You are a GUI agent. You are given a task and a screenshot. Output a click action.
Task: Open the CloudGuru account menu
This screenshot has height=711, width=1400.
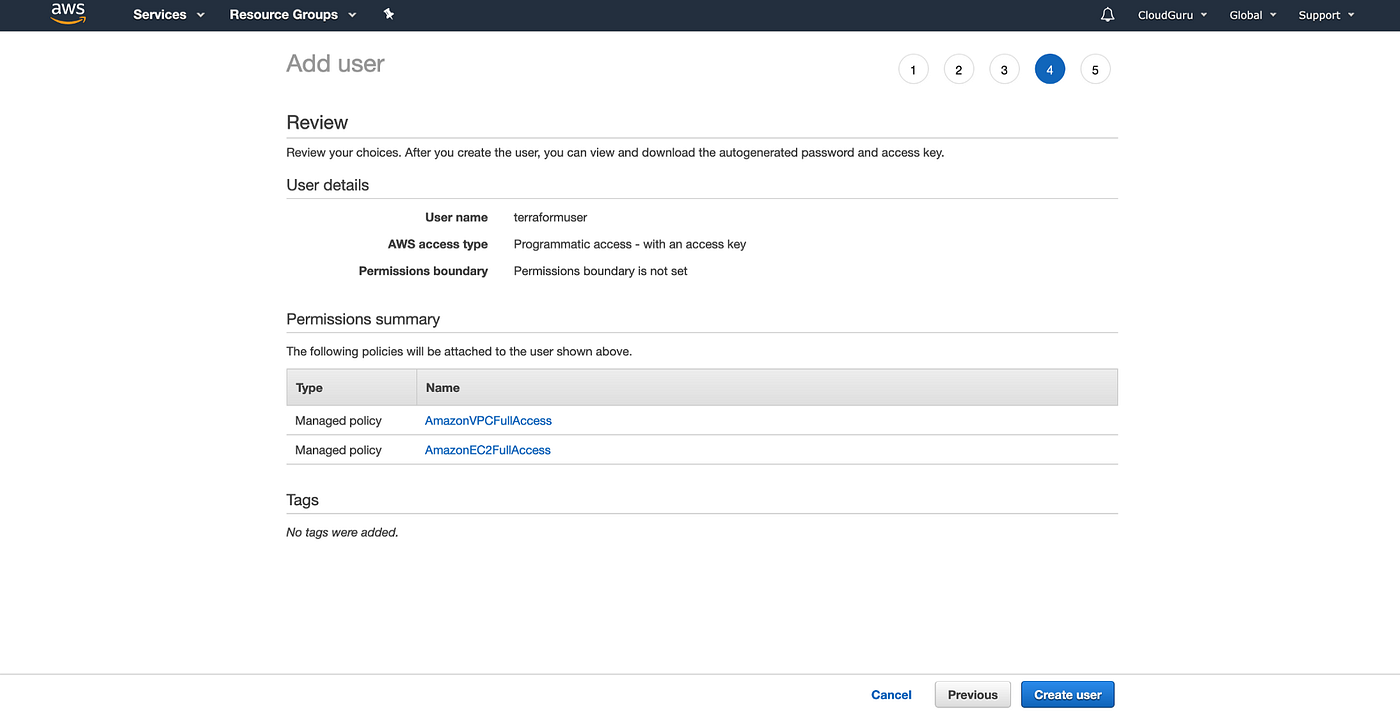pyautogui.click(x=1171, y=14)
